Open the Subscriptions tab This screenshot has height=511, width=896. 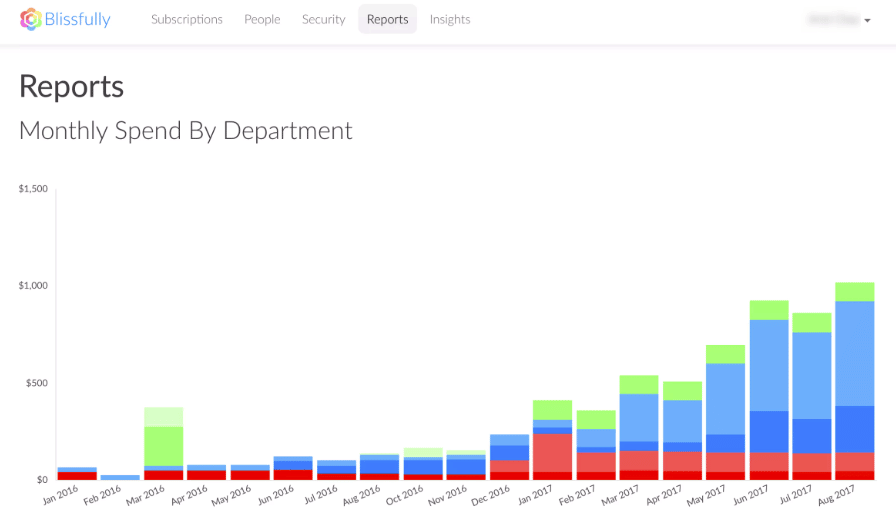click(x=187, y=19)
